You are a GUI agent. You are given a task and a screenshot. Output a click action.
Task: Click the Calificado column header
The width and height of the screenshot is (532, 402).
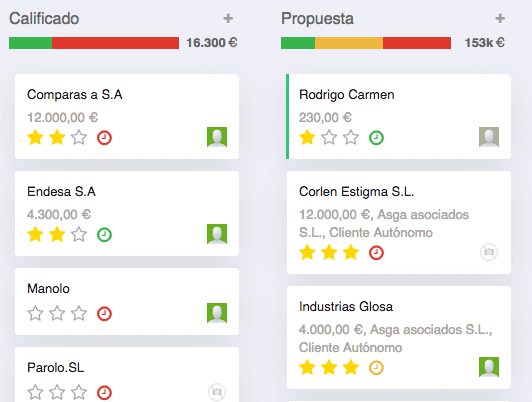[x=44, y=19]
